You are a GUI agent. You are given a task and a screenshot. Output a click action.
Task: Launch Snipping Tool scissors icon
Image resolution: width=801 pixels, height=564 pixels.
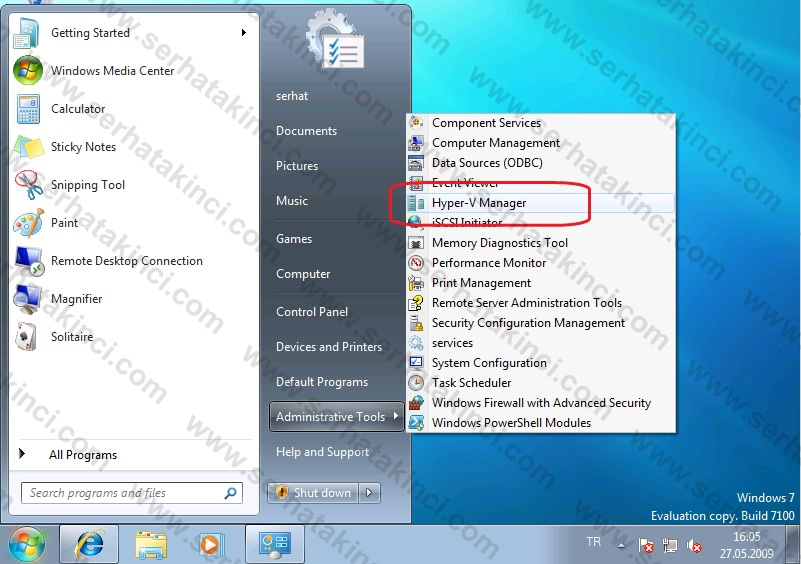pyautogui.click(x=29, y=185)
